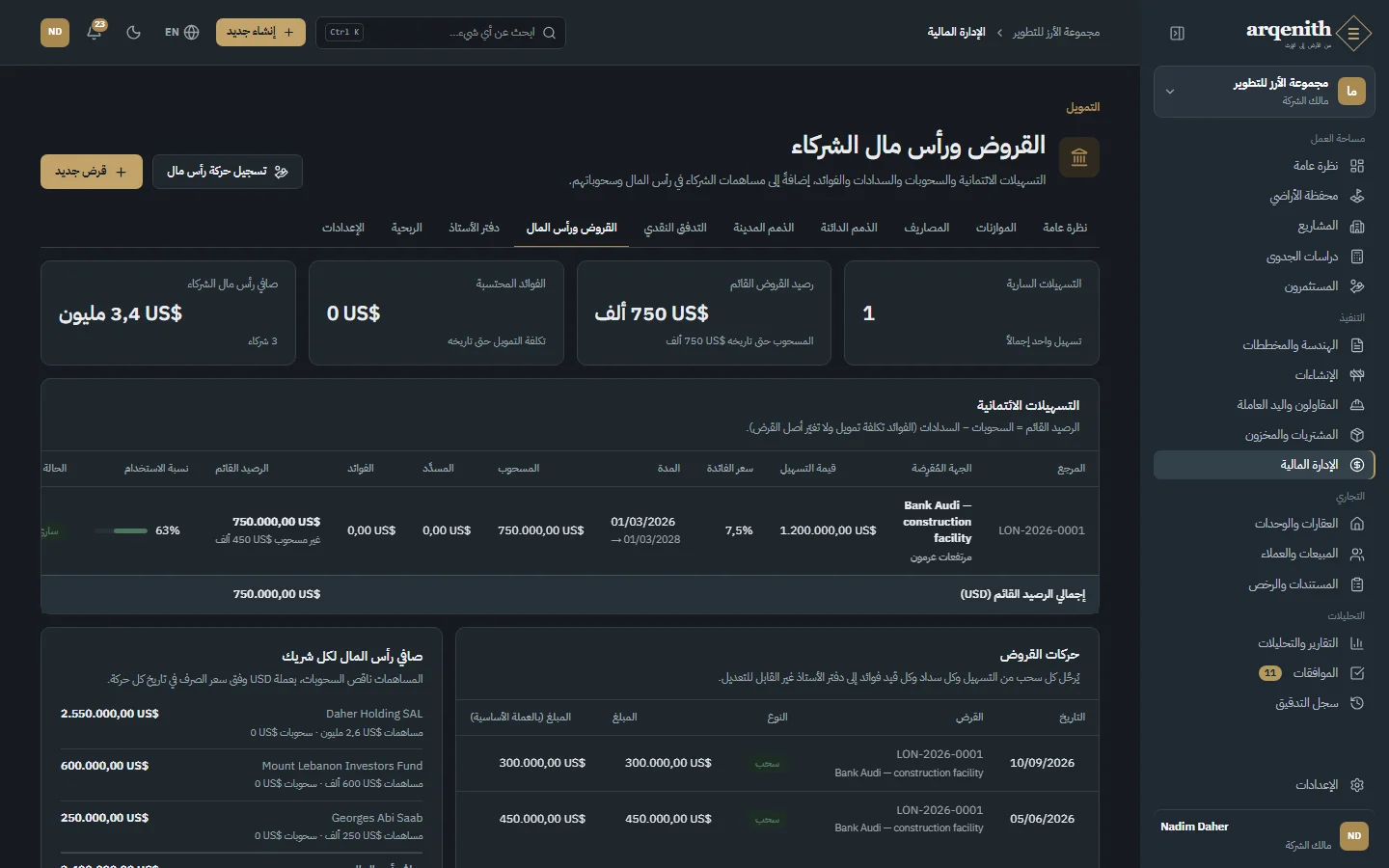Click the search field ابحث عن أي شيء
The height and width of the screenshot is (868, 1389).
tap(441, 32)
